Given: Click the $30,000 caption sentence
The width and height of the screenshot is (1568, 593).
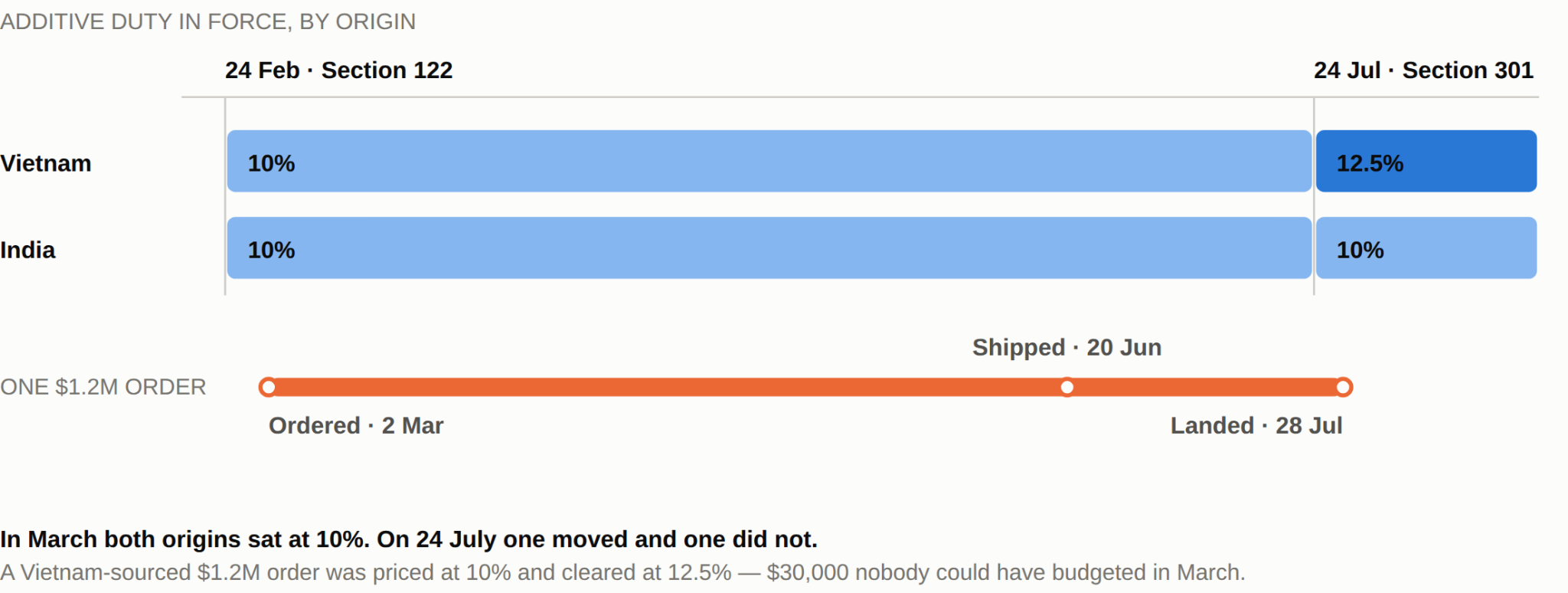Looking at the screenshot, I should [x=622, y=572].
